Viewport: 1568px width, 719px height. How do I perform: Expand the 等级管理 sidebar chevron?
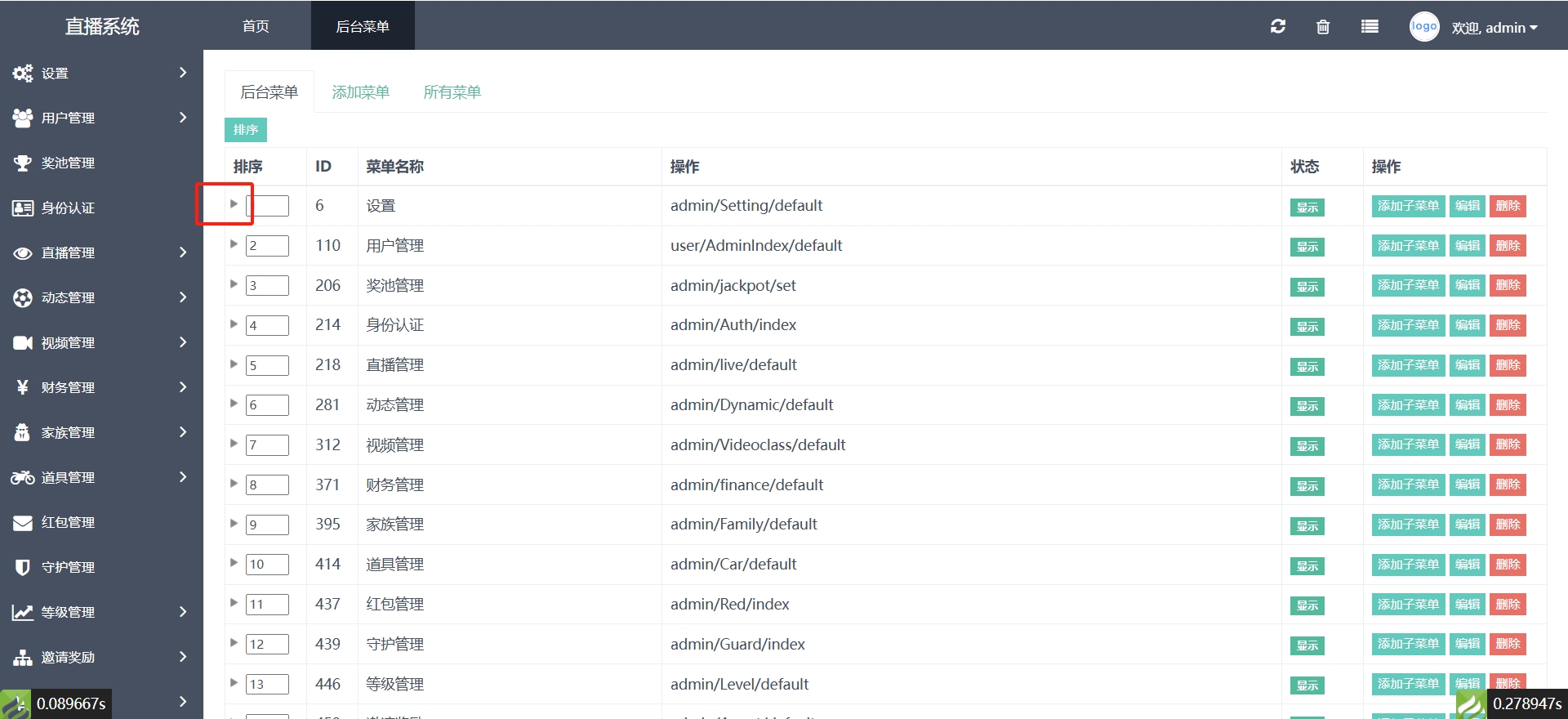click(183, 612)
